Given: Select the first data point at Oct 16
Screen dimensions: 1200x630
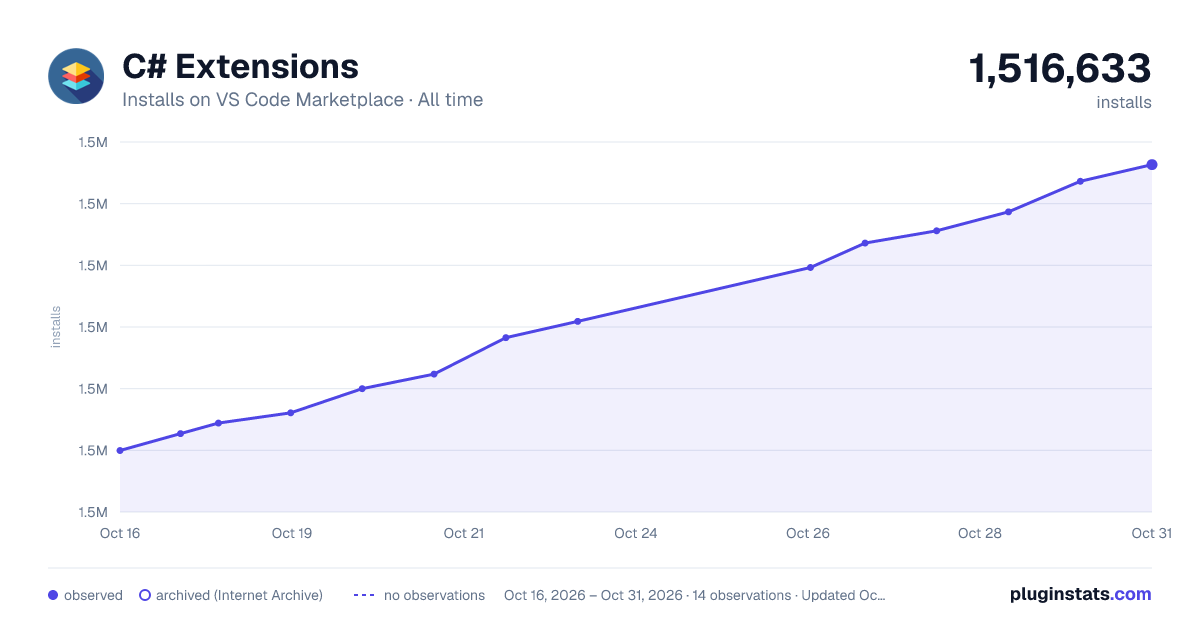Looking at the screenshot, I should tap(120, 450).
